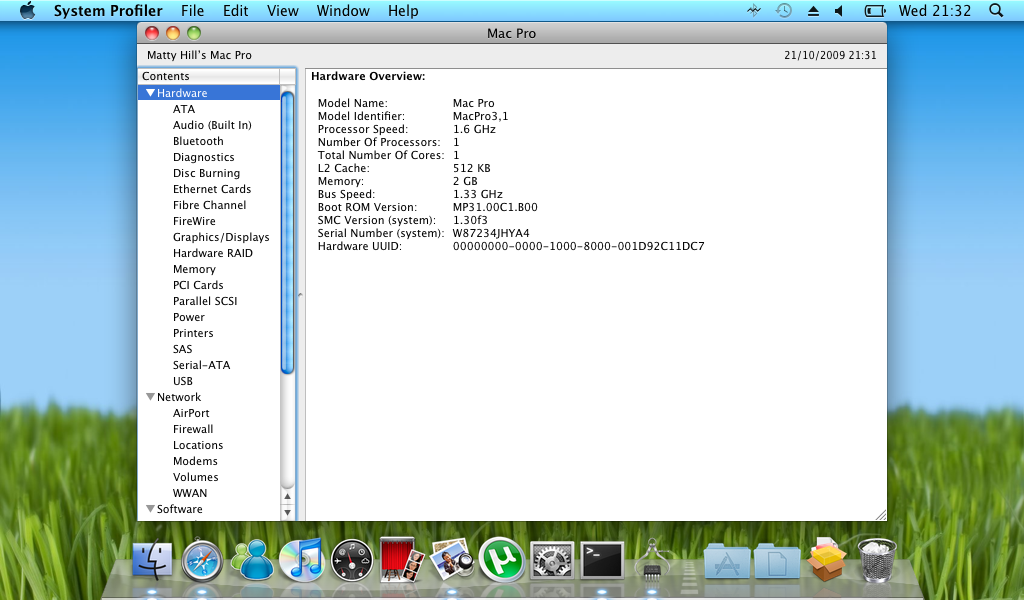Open the File menu
This screenshot has height=600, width=1024.
(193, 10)
